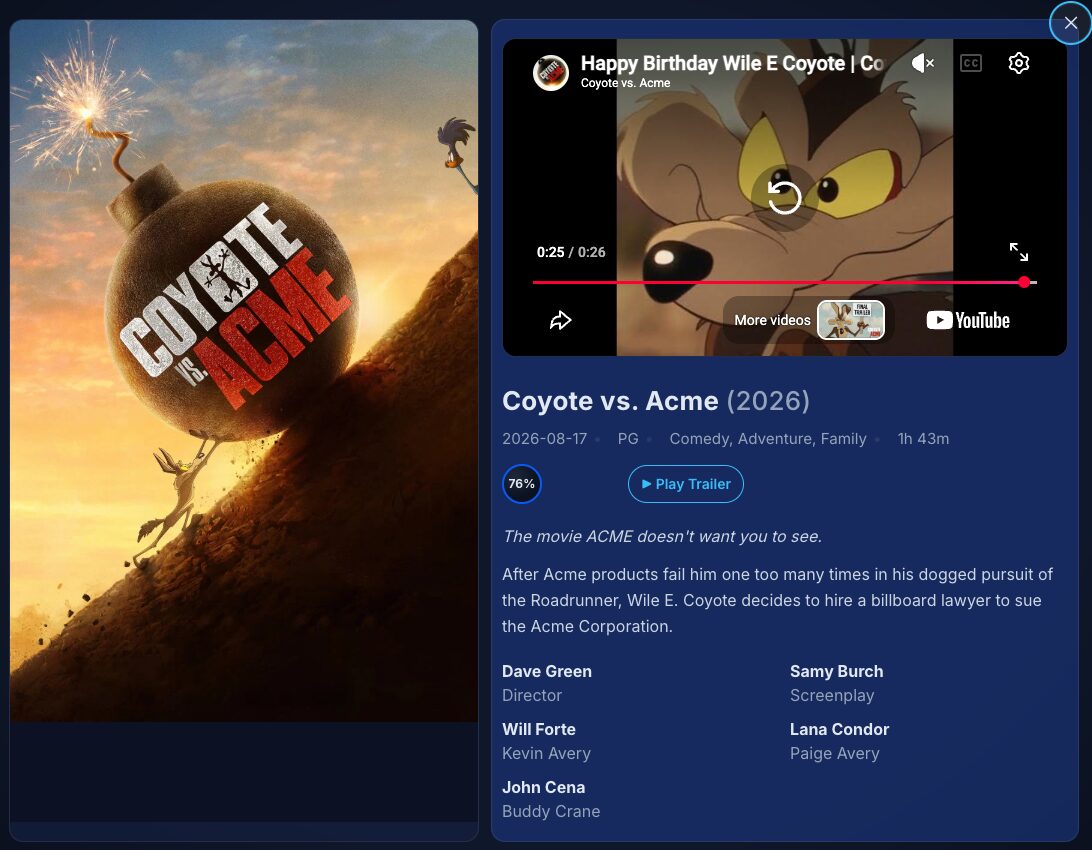Click the Coyote vs. Acme channel avatar

[551, 72]
